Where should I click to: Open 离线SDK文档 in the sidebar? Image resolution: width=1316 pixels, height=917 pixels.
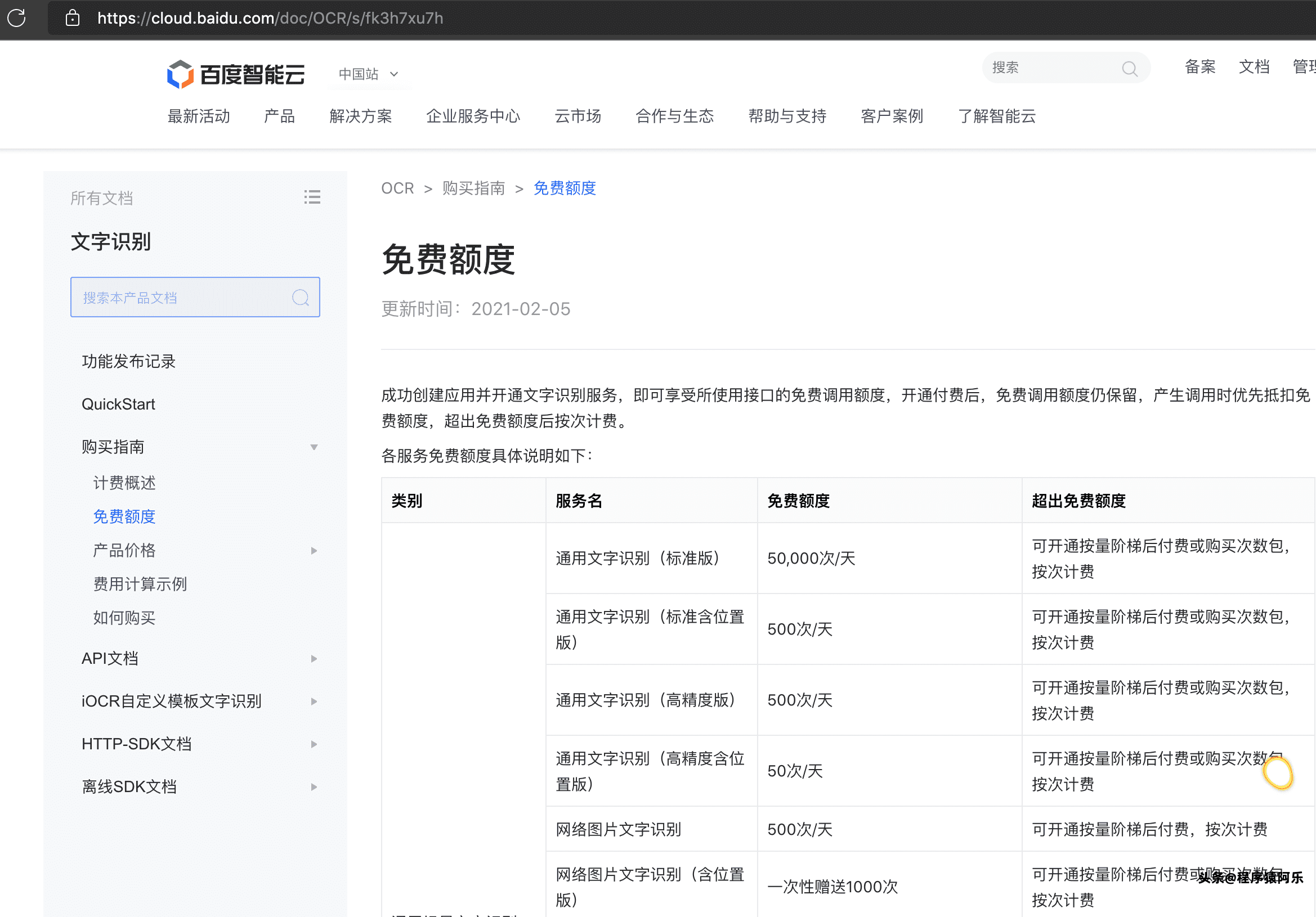pos(129,787)
